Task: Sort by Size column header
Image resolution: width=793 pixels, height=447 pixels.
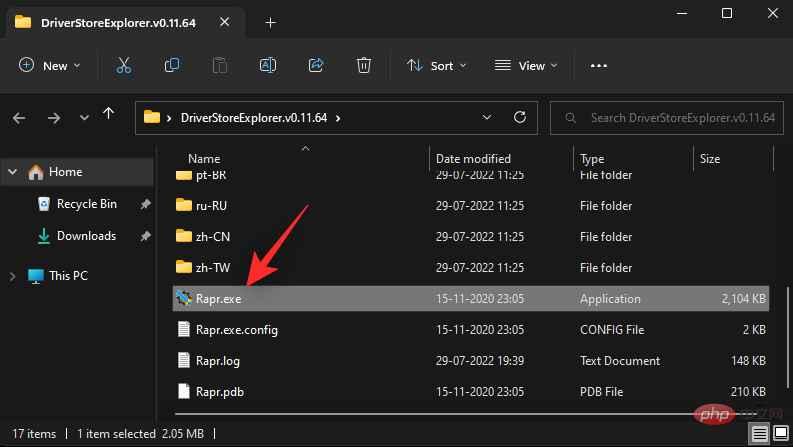Action: click(x=710, y=159)
